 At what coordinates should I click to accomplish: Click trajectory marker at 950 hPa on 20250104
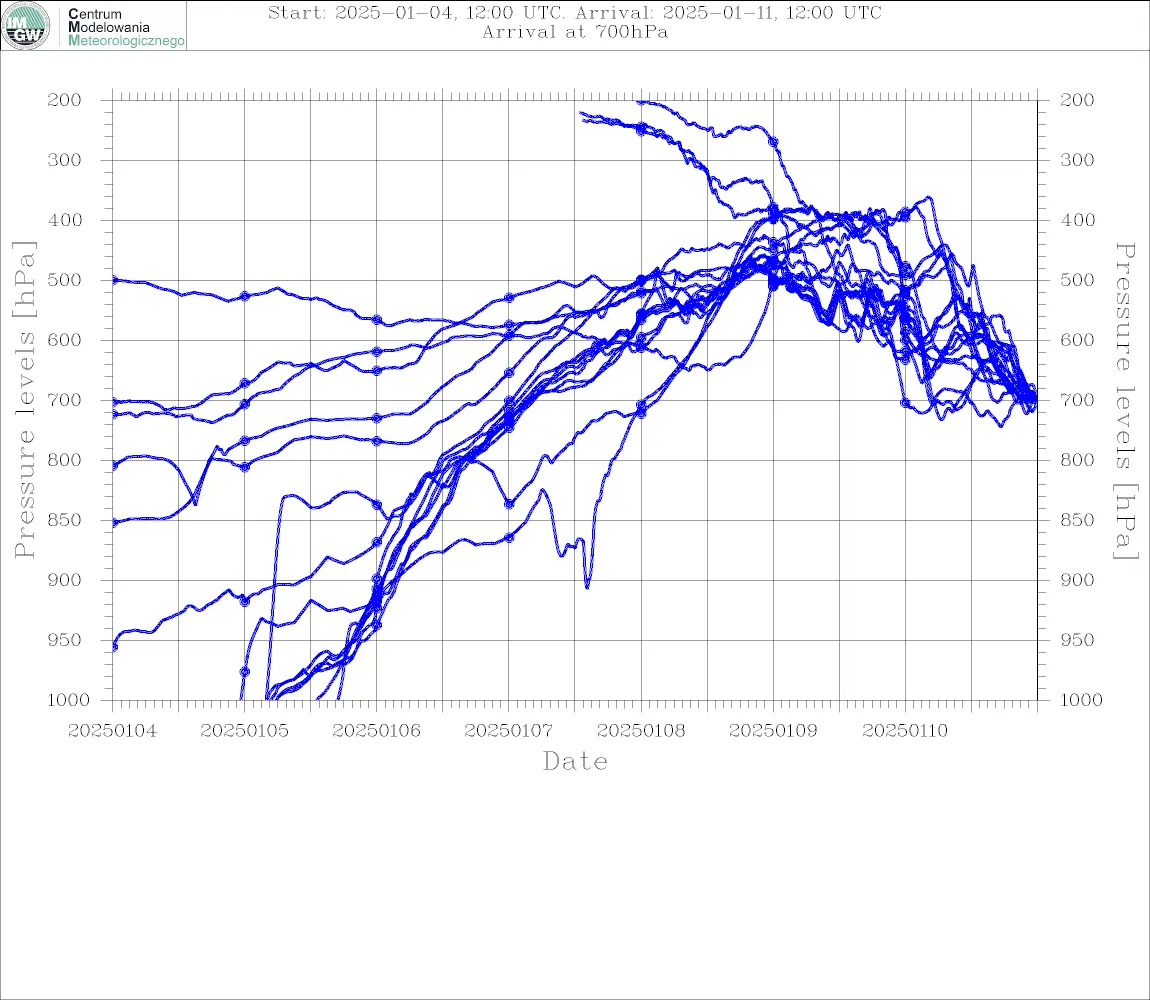tap(114, 647)
